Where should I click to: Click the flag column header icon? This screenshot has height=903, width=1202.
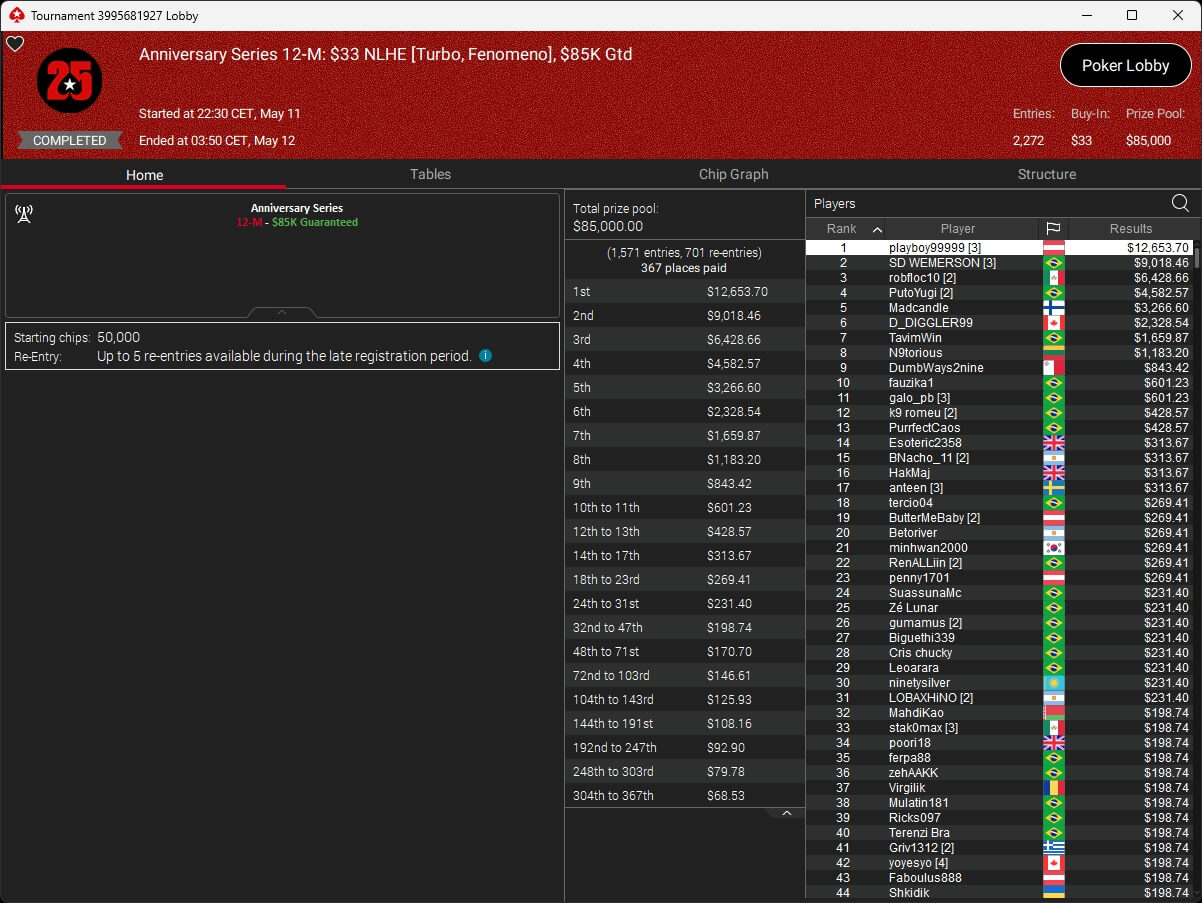click(x=1053, y=229)
